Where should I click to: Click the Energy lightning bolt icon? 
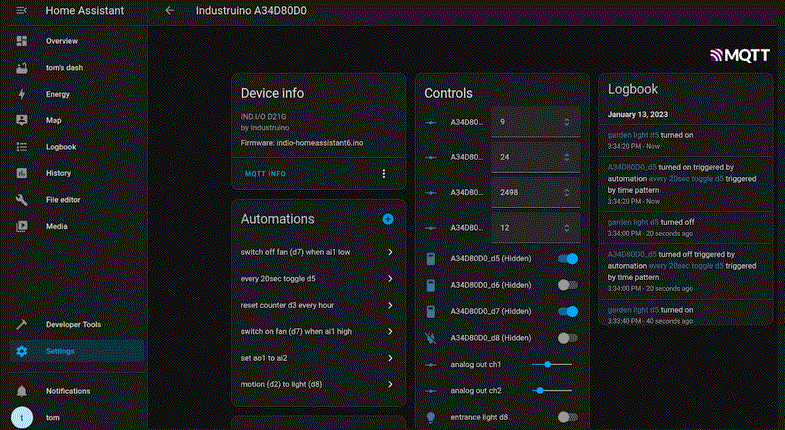point(22,94)
